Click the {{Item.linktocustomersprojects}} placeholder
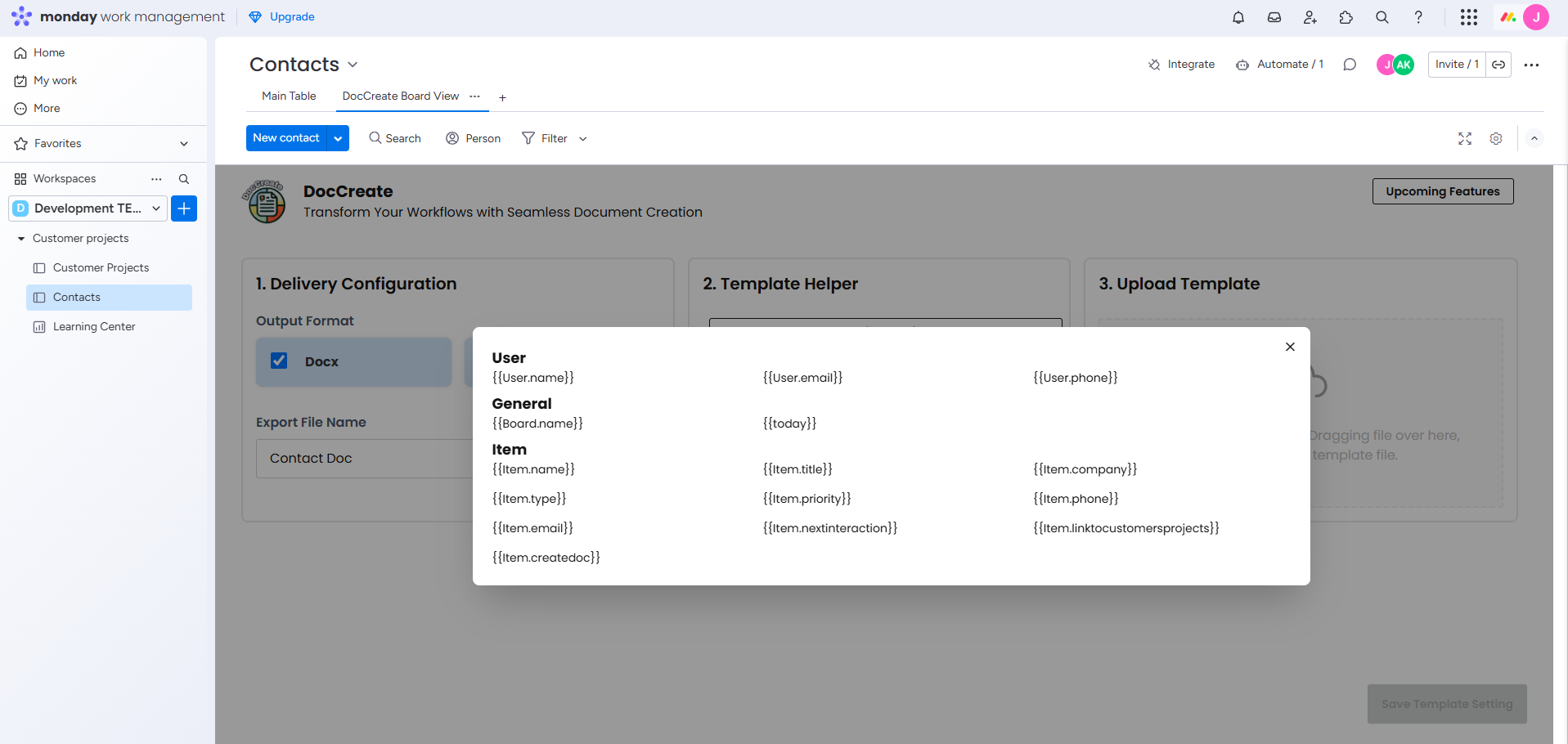This screenshot has height=744, width=1568. click(1125, 528)
